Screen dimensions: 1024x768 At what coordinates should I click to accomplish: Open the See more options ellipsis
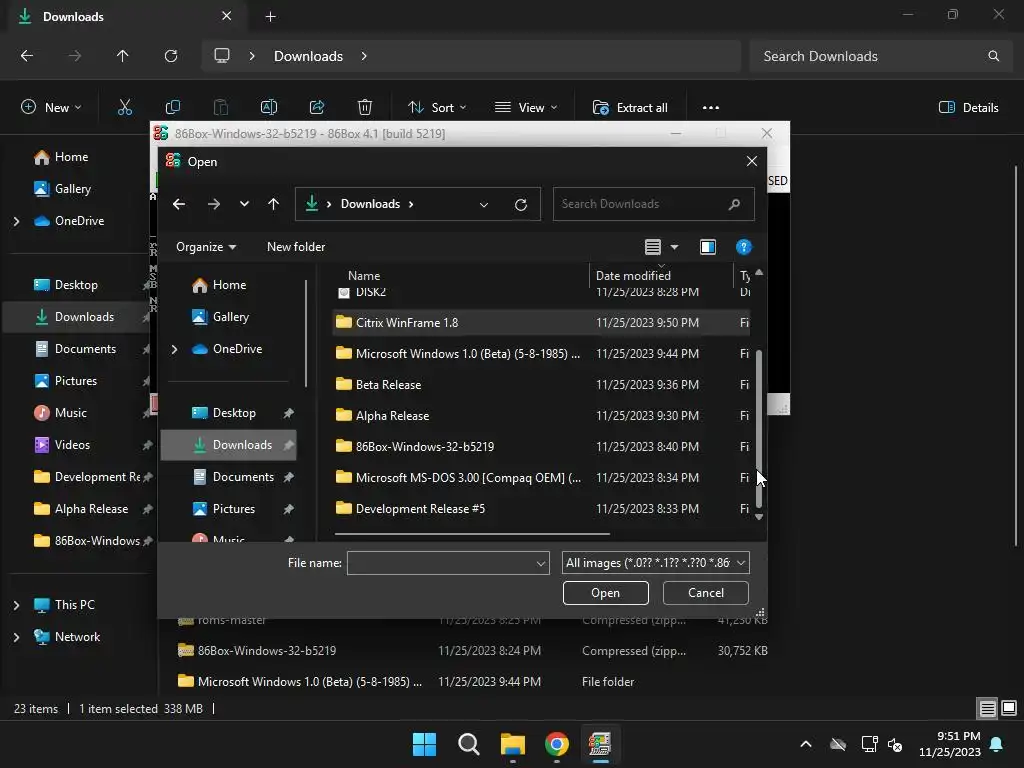click(711, 108)
